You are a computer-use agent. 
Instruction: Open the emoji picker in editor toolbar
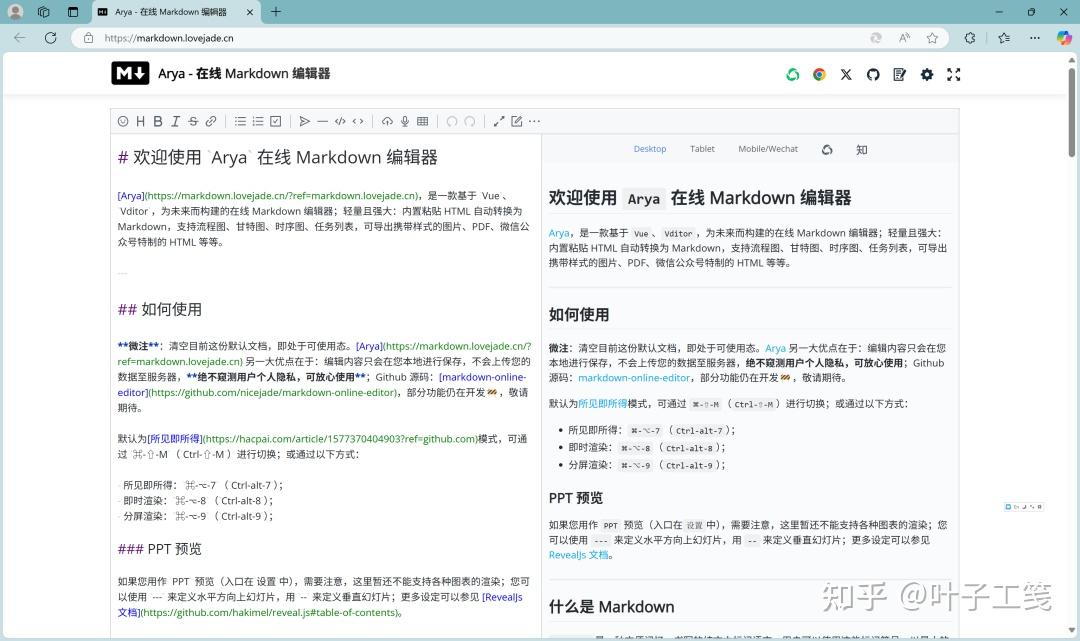tap(123, 121)
